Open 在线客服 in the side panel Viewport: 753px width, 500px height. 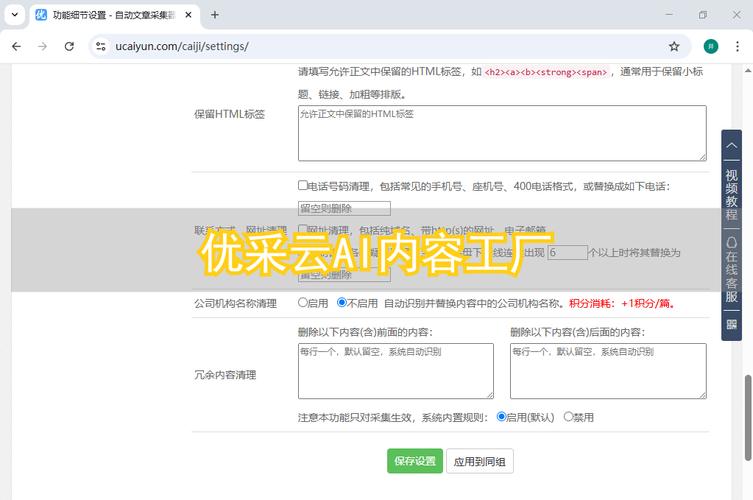[731, 269]
